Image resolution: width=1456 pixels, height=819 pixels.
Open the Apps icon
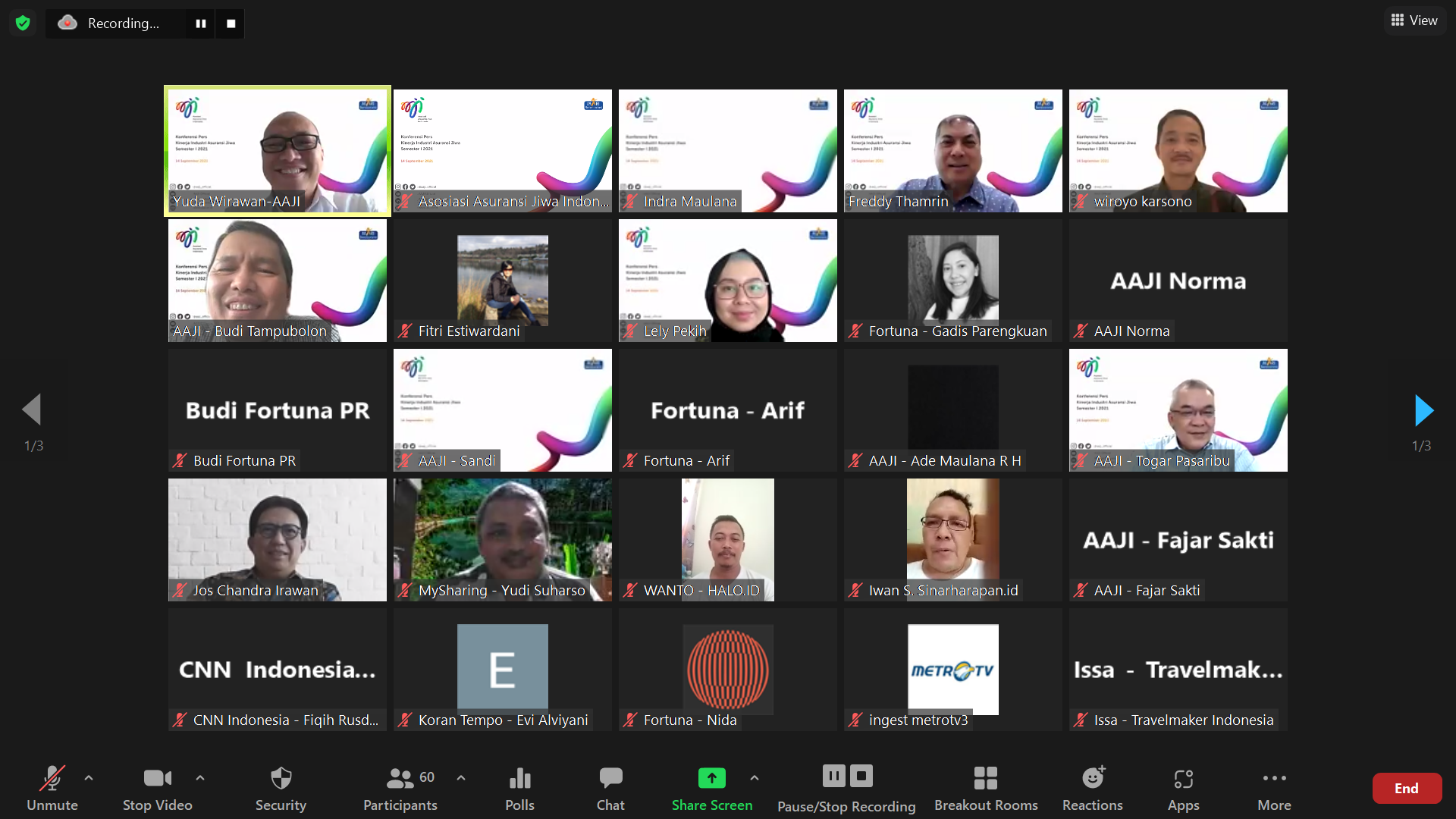(1183, 789)
